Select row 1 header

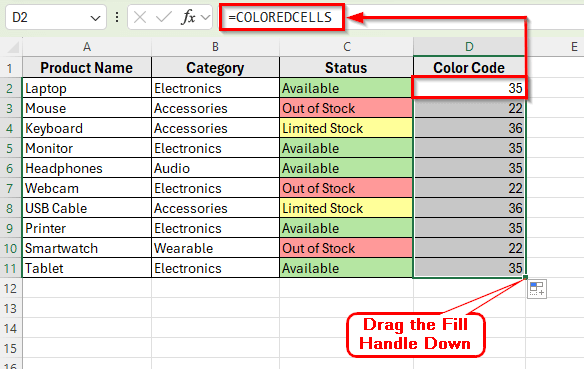pyautogui.click(x=10, y=68)
